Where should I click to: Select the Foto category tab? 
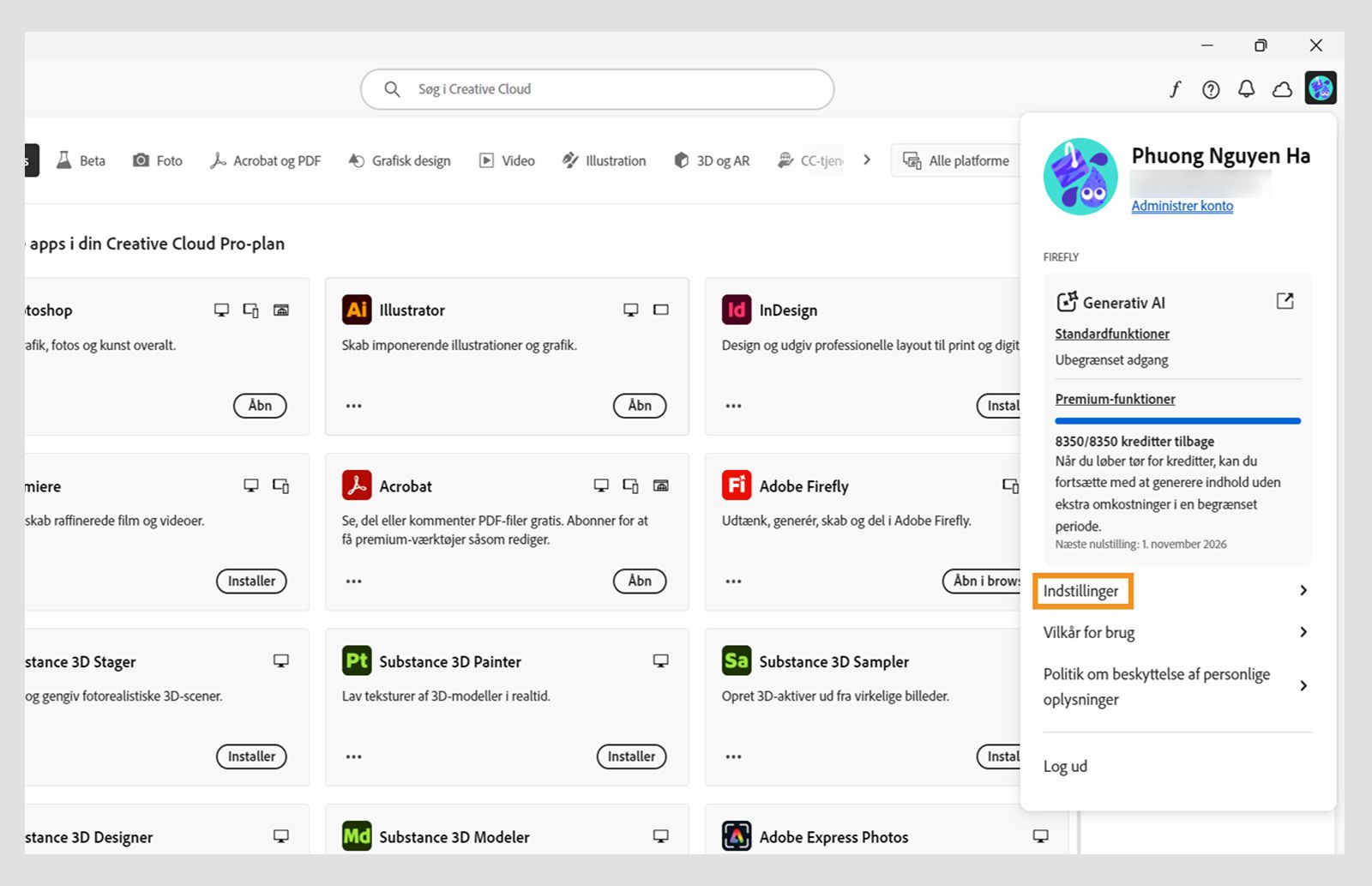[x=158, y=160]
